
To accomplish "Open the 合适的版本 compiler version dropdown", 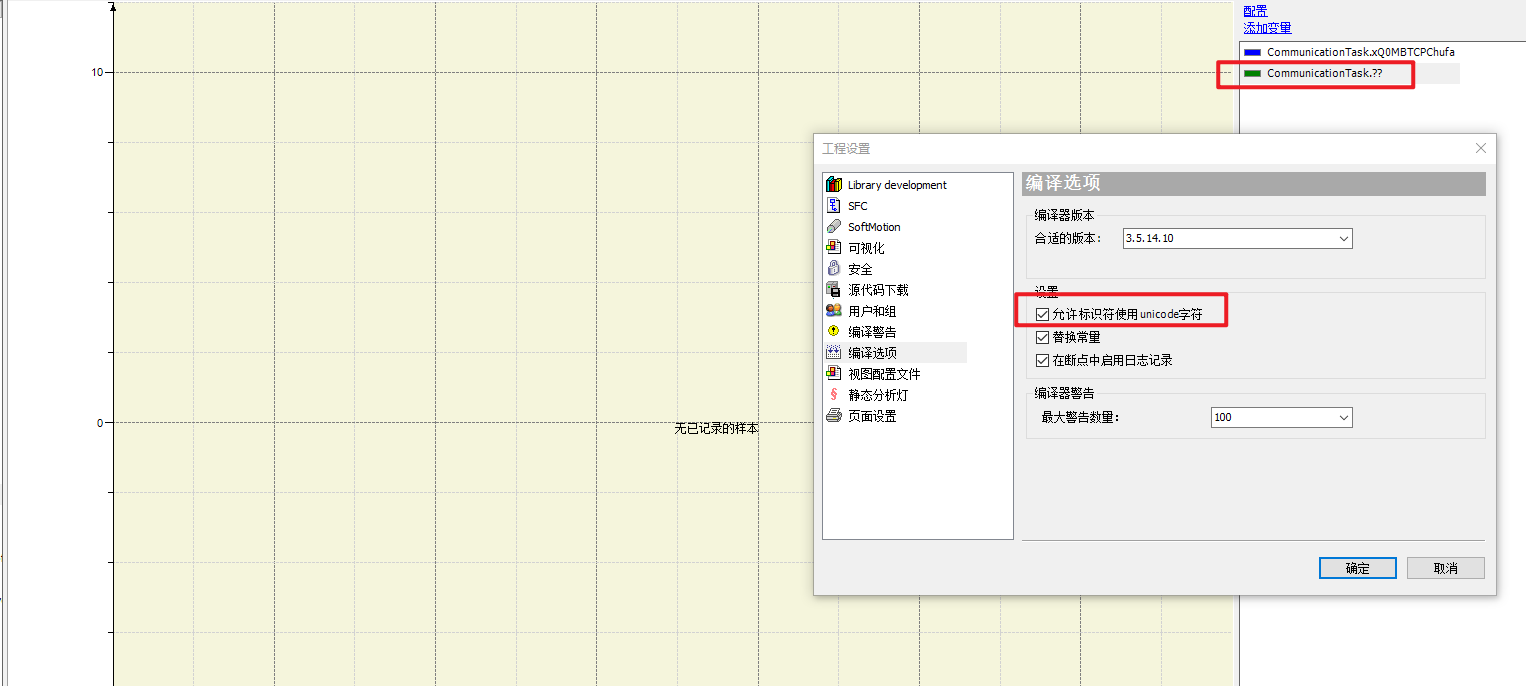I will [1344, 239].
